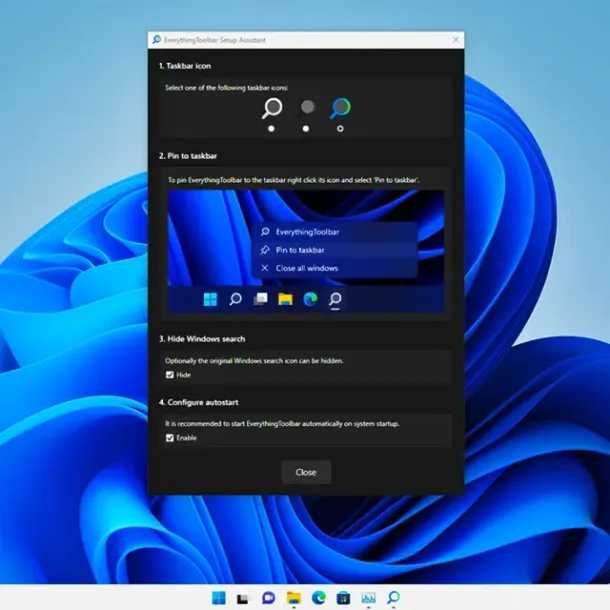Image resolution: width=610 pixels, height=610 pixels.
Task: Click the pin-to-taskbar illustration image
Action: tap(306, 251)
